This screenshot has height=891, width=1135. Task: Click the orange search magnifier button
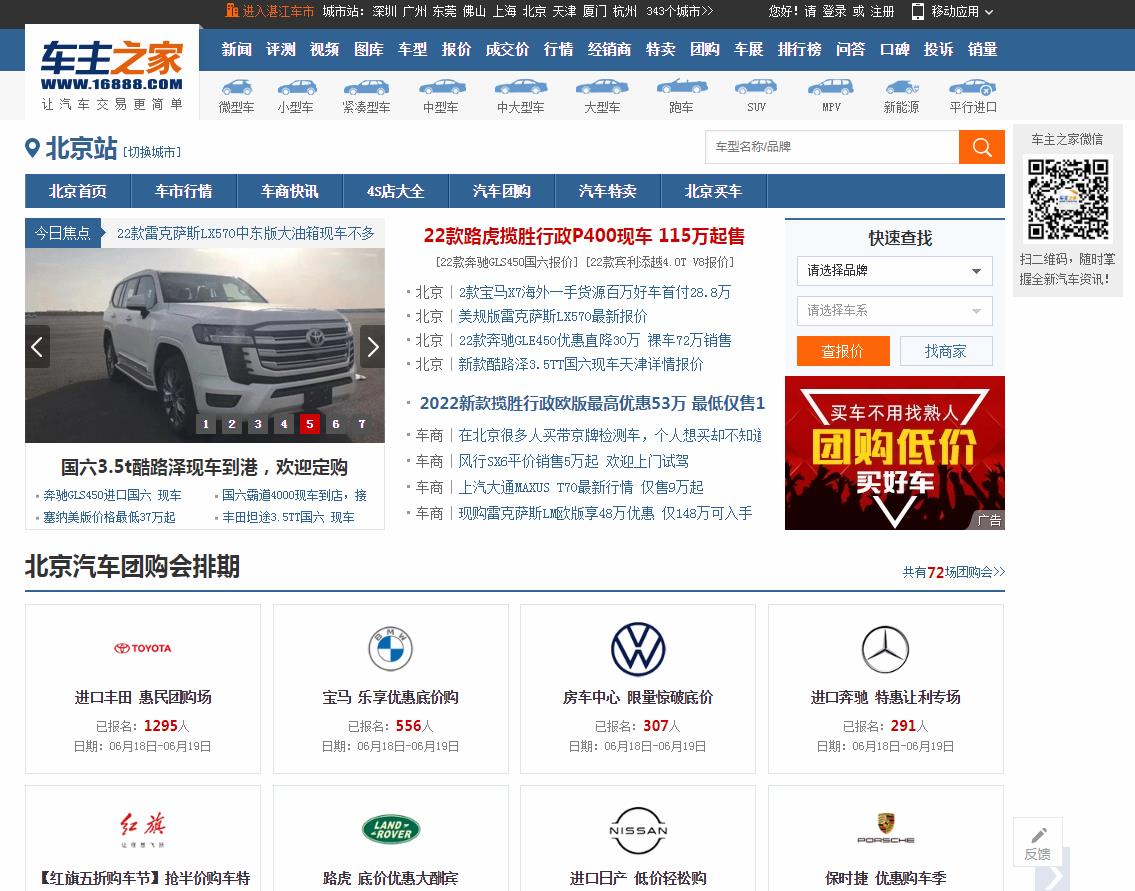(982, 147)
